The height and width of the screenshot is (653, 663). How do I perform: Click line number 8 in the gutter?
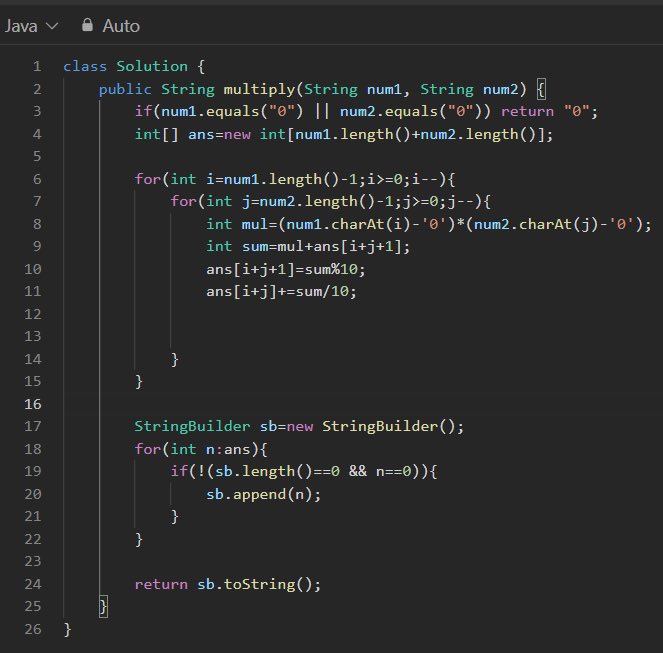[37, 224]
